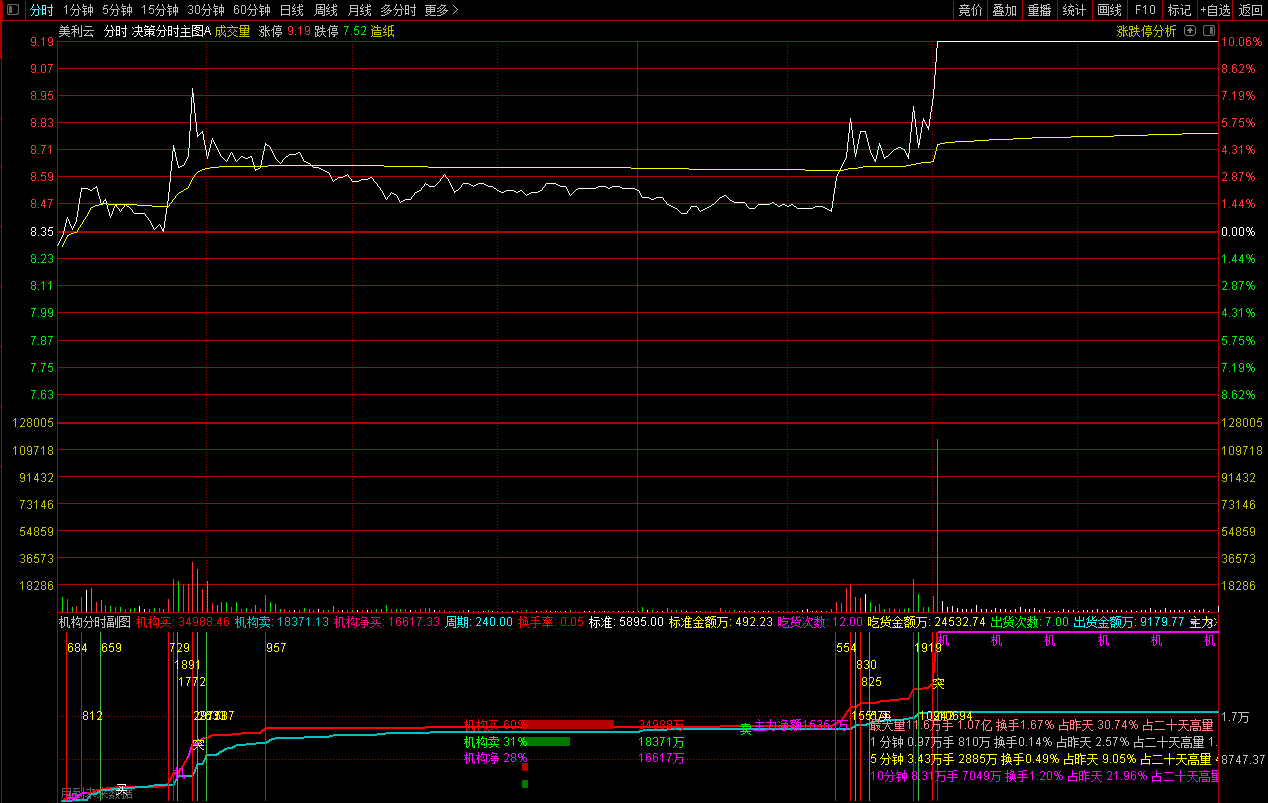Viewport: 1268px width, 803px height.
Task: Switch to the 60分钟 period tab
Action: pos(252,10)
